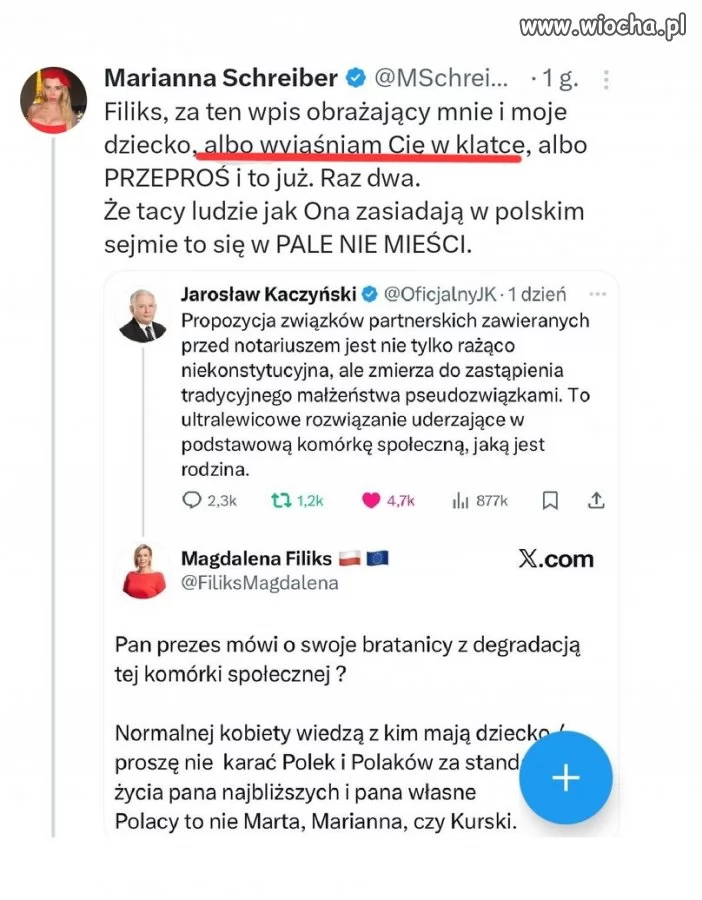Click the share icon on Kaczyński's tweet
702x900 pixels.
point(597,500)
